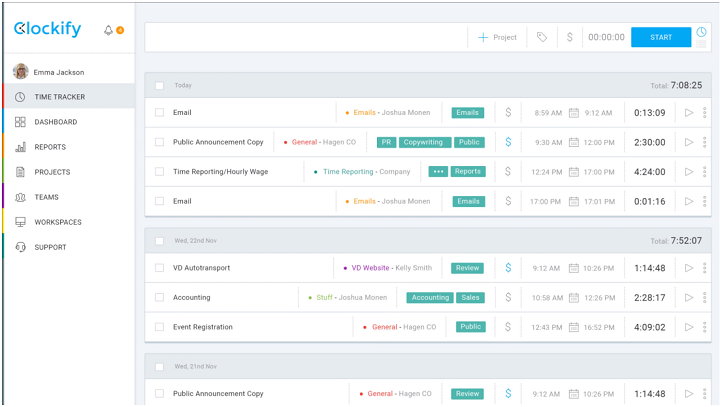Viewport: 720px width, 407px height.
Task: Open more options for Public Announcement Copy 2:30:00
Action: [x=704, y=142]
